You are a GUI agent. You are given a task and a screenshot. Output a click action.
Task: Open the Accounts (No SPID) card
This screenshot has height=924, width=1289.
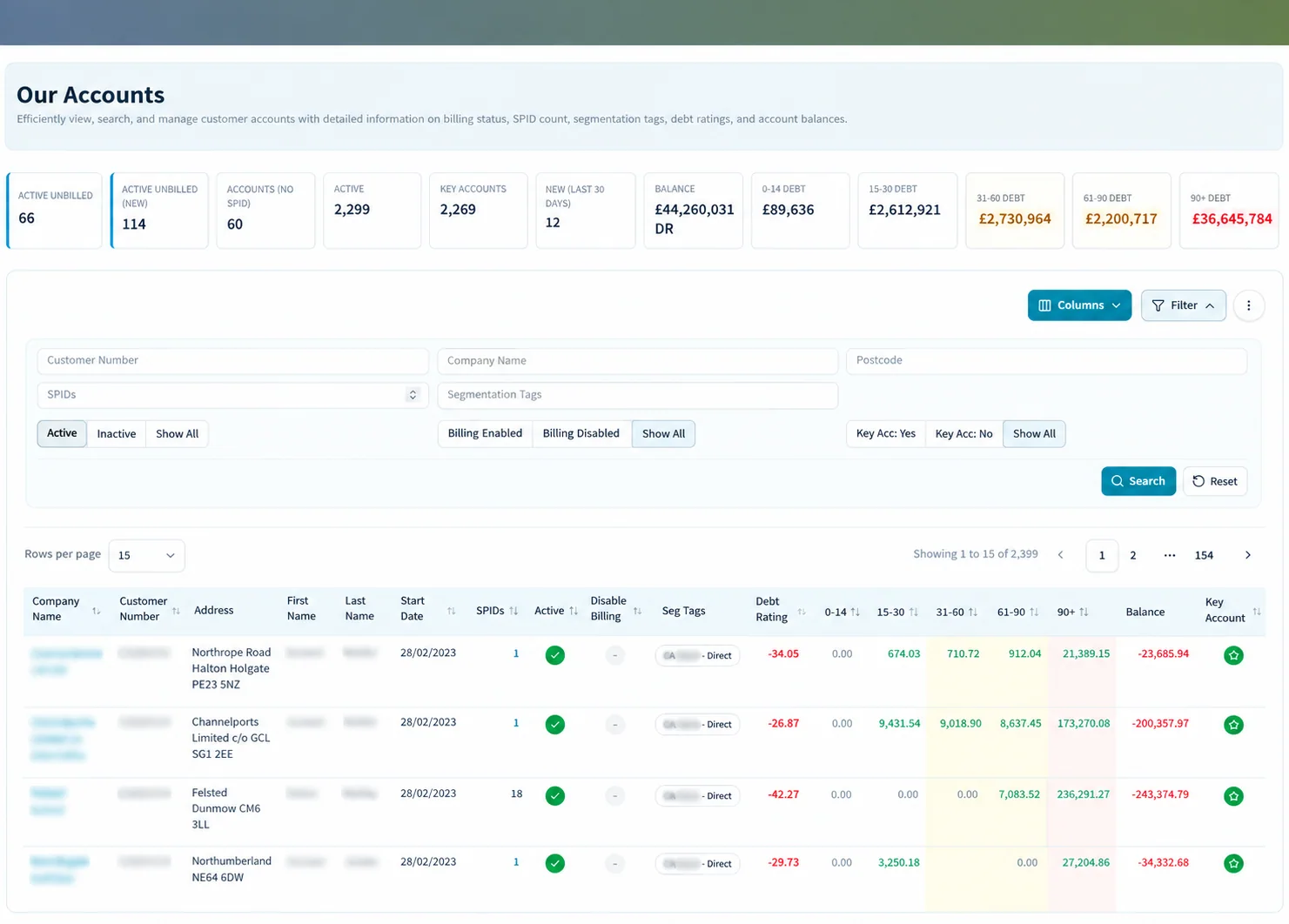(265, 211)
